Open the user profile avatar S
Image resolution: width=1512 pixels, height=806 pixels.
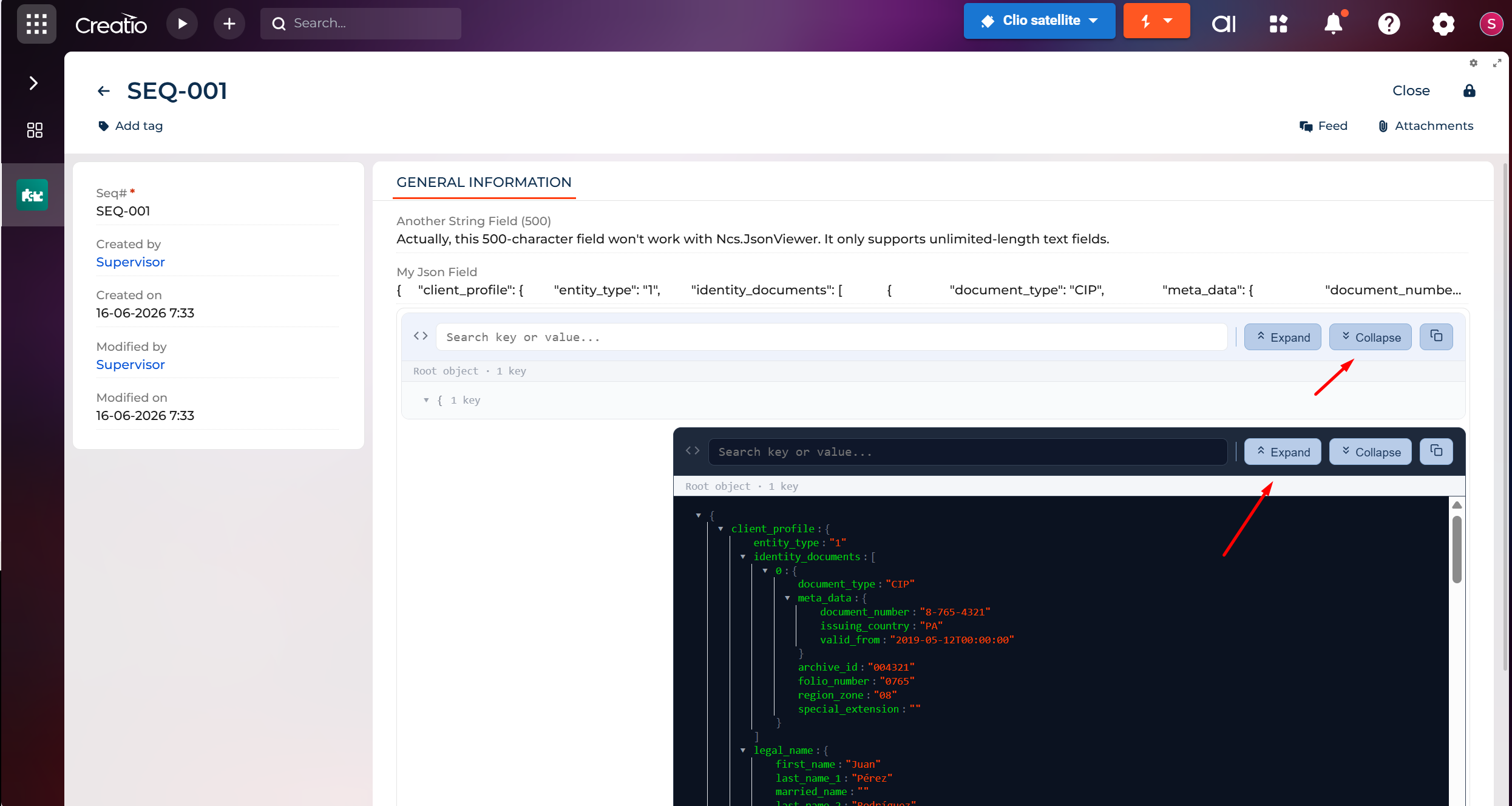[x=1491, y=24]
